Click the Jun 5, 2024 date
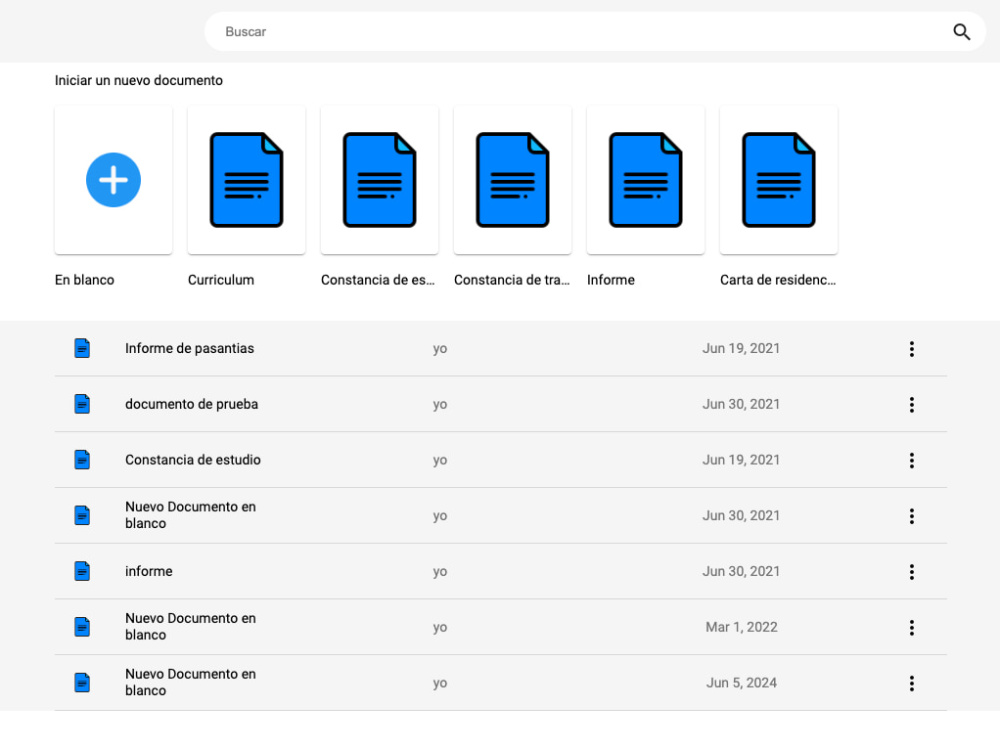The image size is (1000, 750). [x=741, y=682]
